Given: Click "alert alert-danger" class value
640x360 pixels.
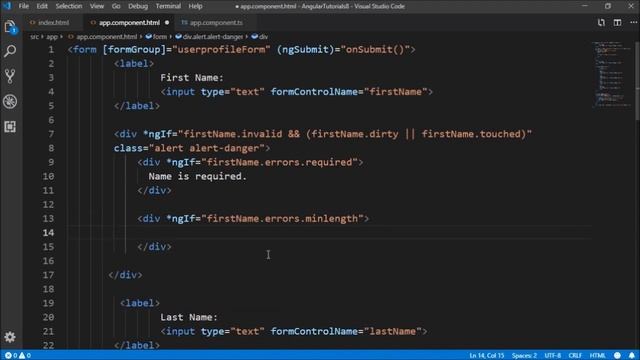Looking at the screenshot, I should pos(207,148).
